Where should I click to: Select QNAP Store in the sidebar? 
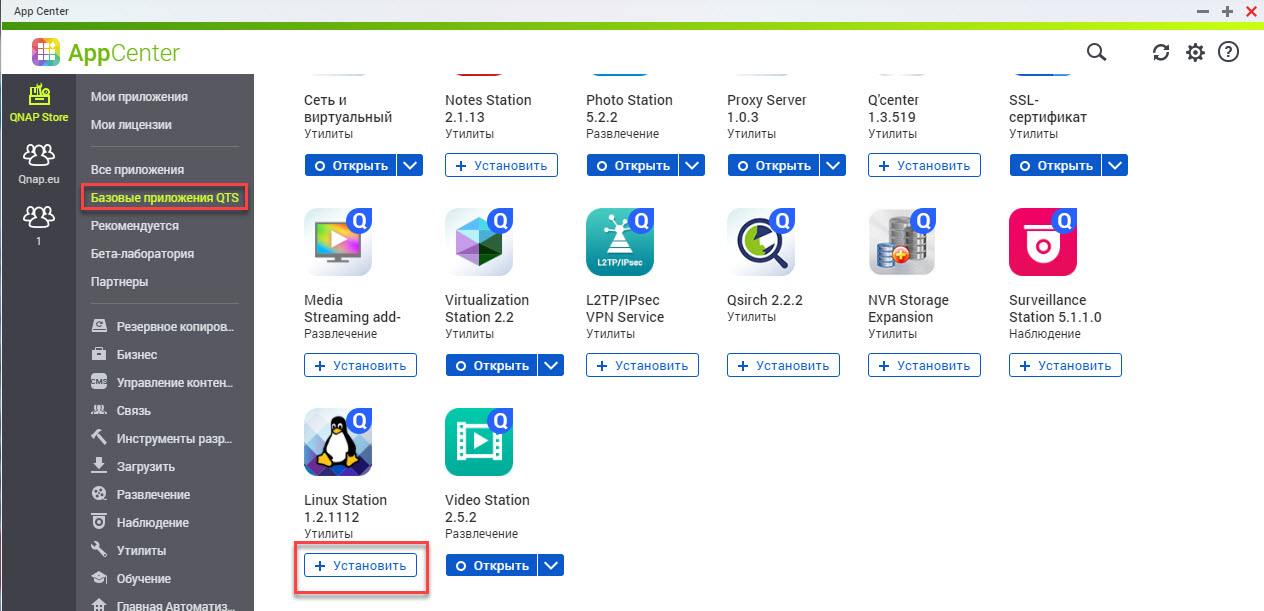38,103
